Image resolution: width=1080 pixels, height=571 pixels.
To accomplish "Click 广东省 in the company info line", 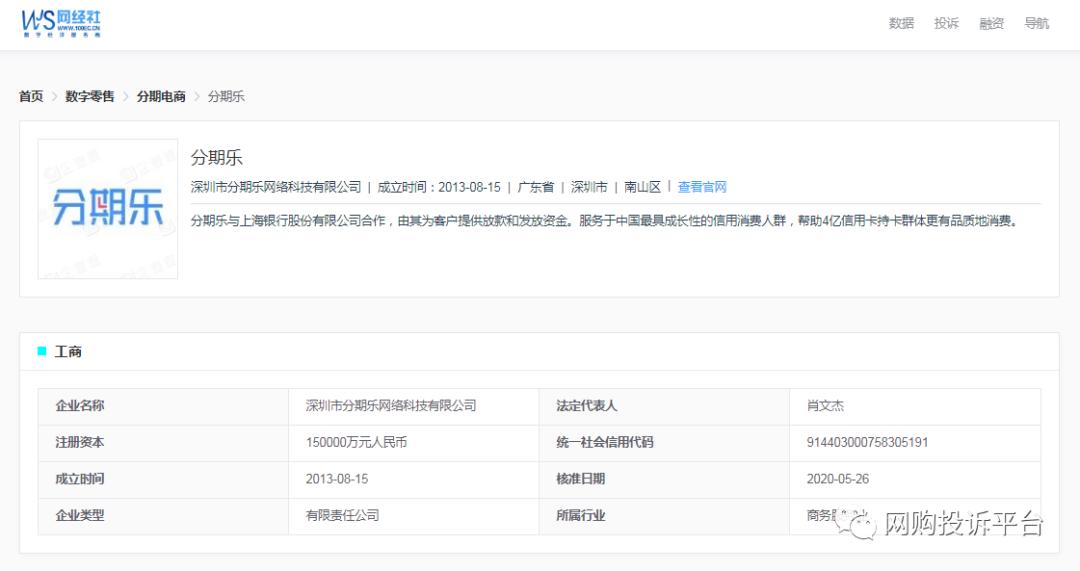I will 536,187.
